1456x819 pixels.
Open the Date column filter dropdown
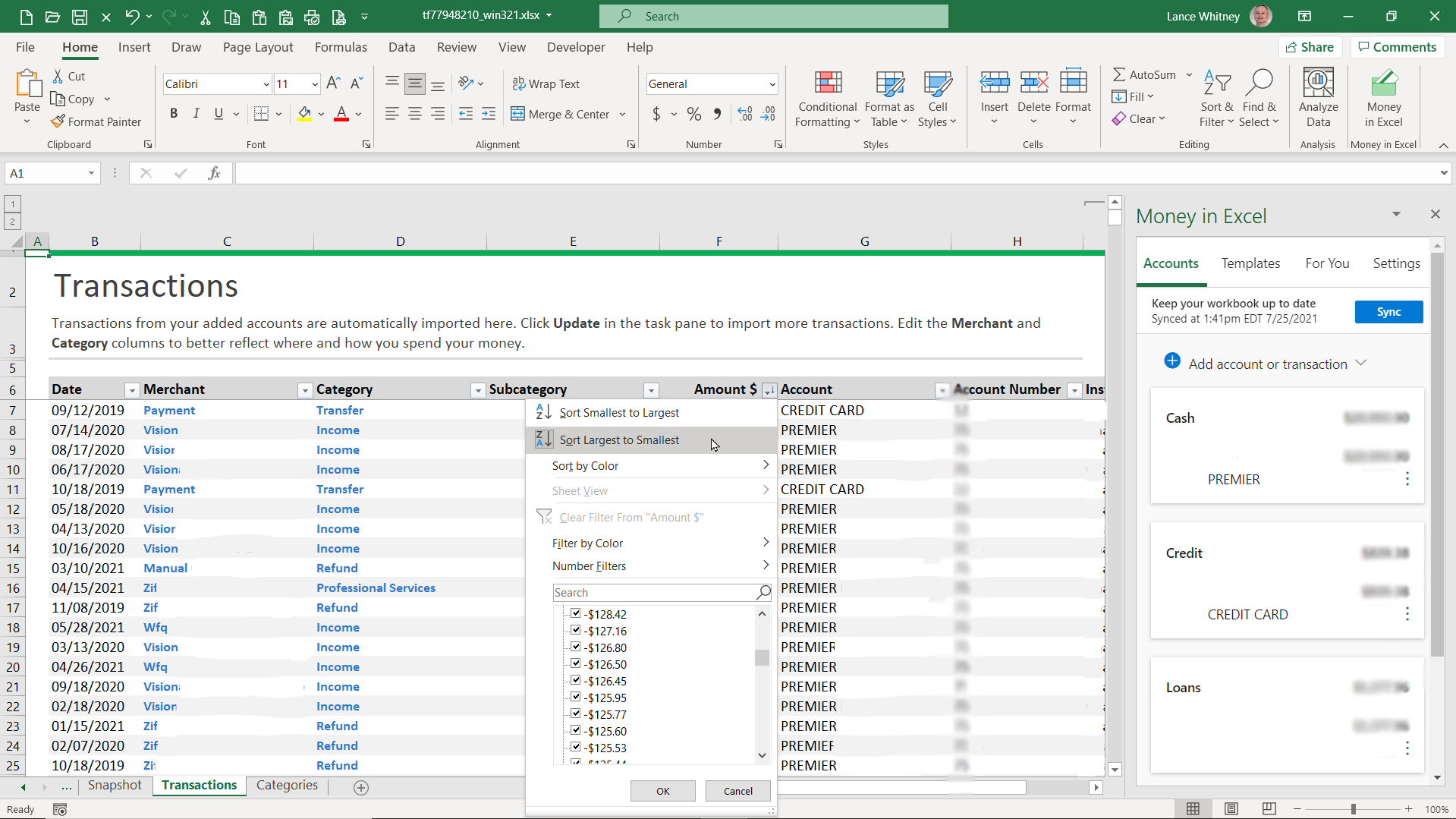click(132, 390)
